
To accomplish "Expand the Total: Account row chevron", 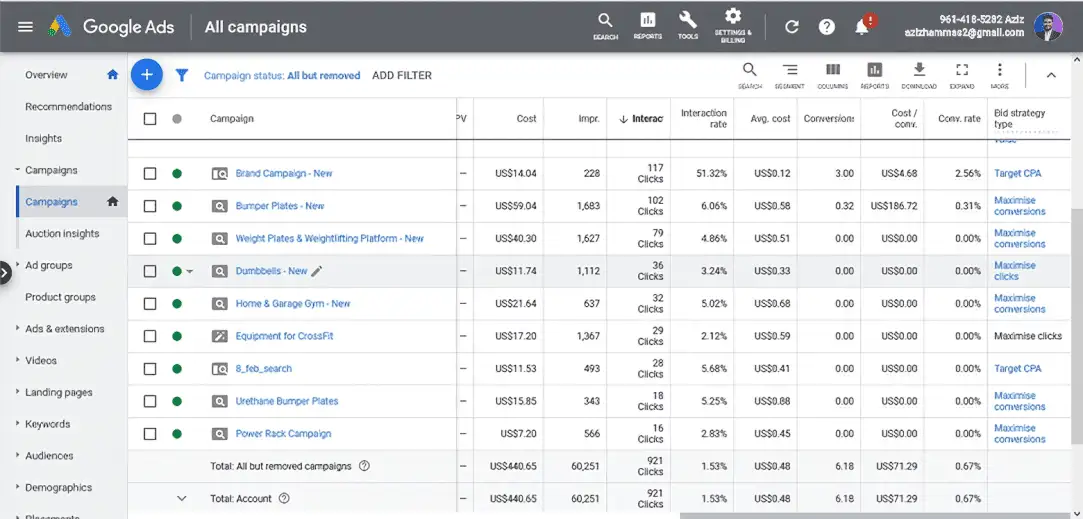I will click(181, 498).
